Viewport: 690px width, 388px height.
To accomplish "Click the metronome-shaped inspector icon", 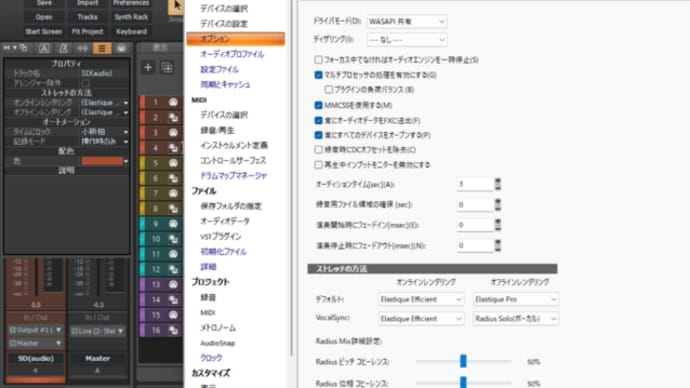I will pos(63,48).
